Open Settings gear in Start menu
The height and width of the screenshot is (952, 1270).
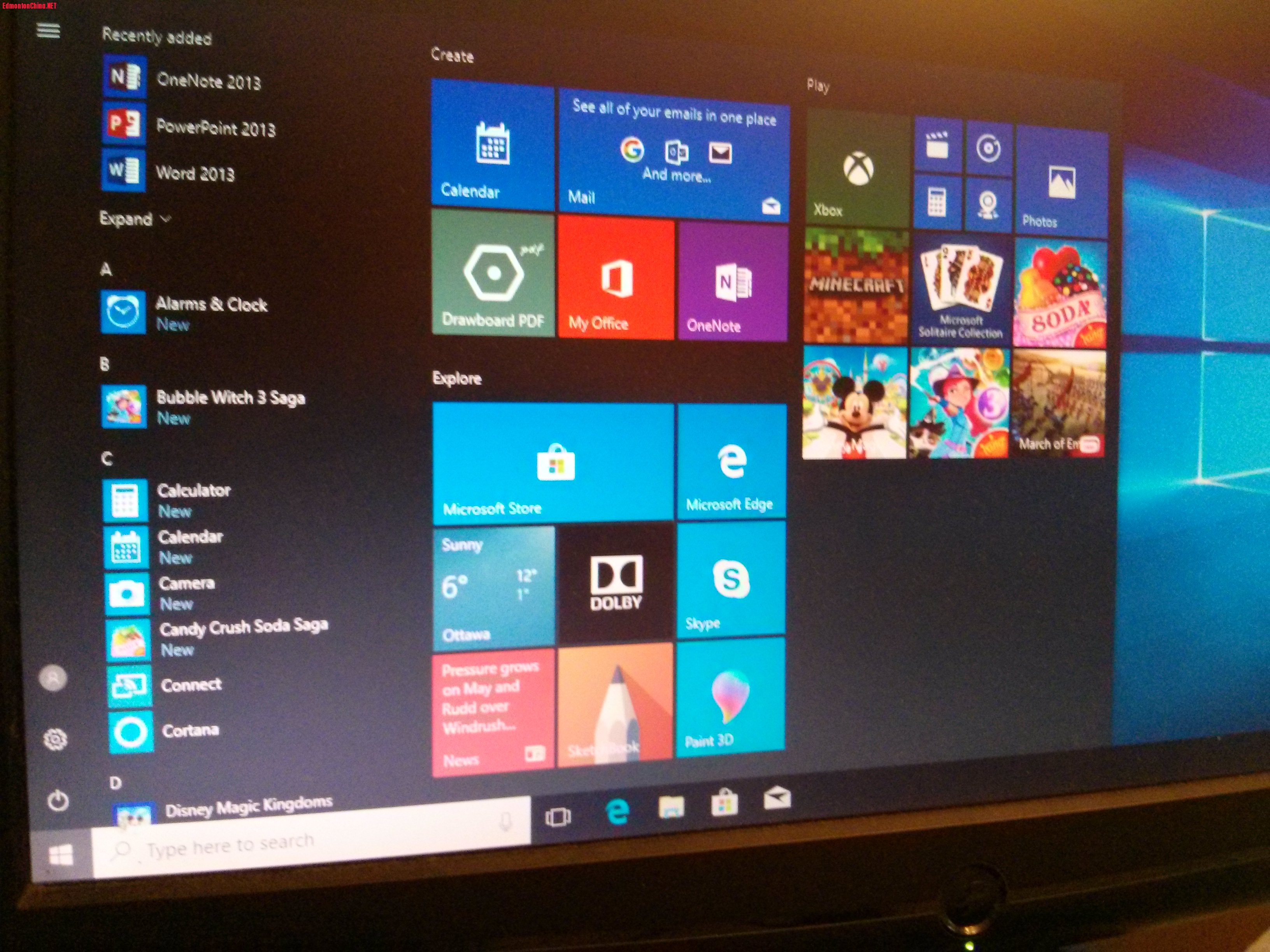coord(55,739)
